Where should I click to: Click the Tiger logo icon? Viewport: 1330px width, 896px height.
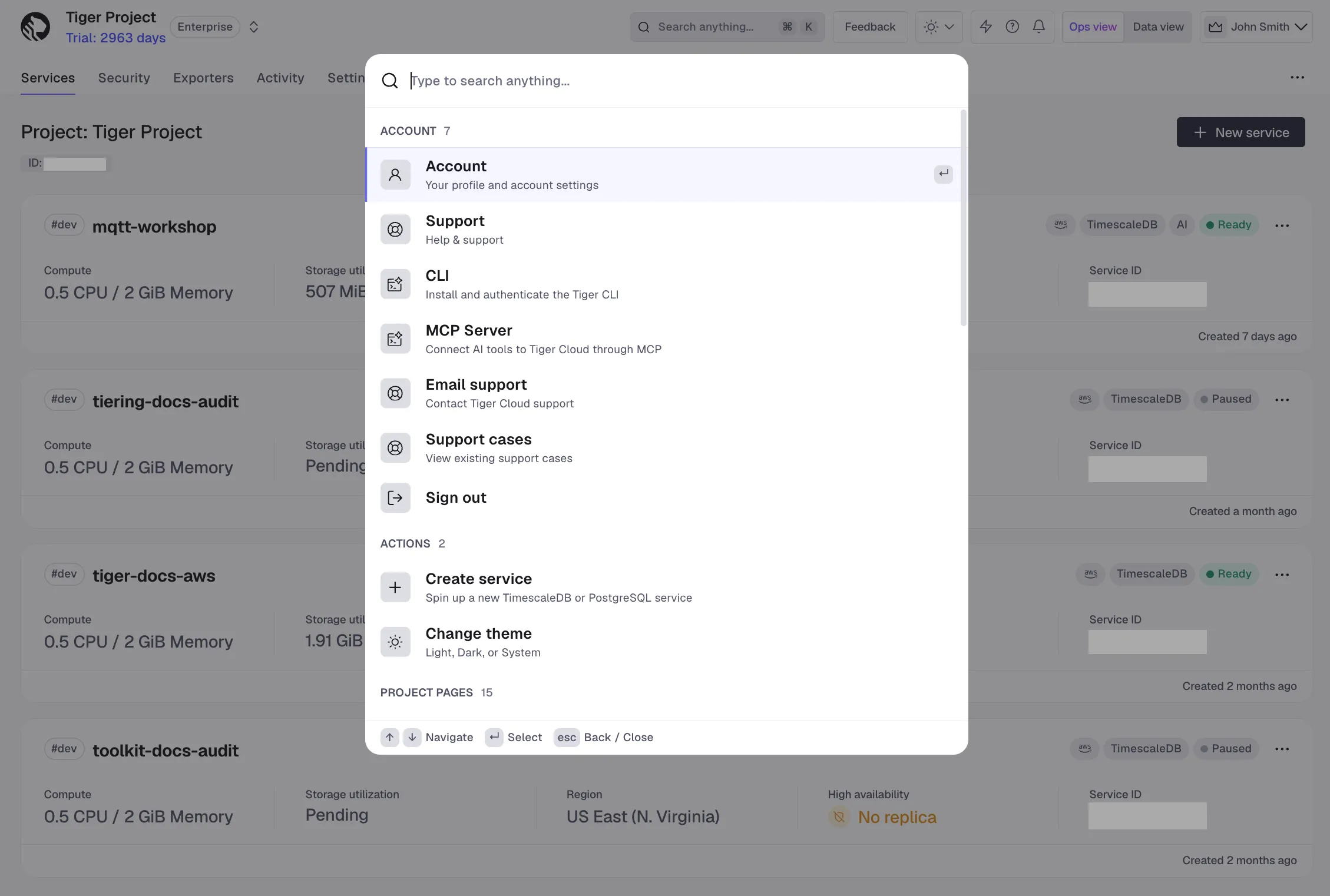35,27
